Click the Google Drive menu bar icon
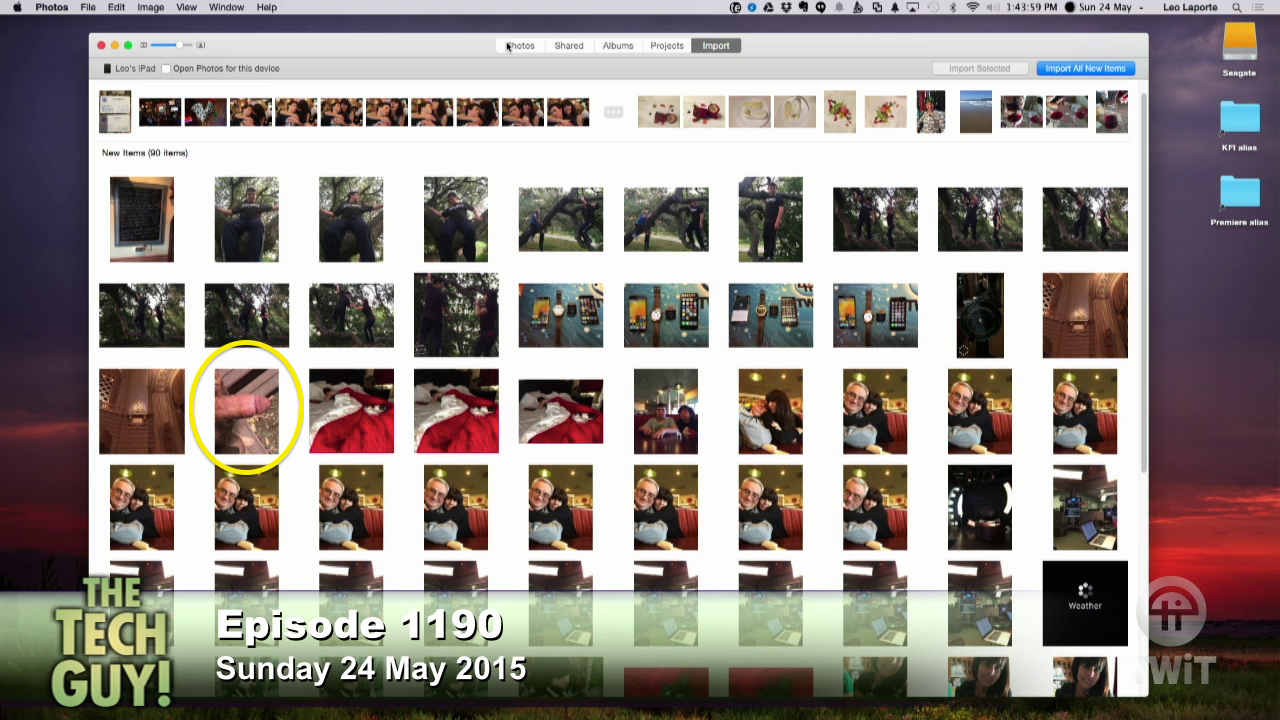1280x720 pixels. [x=770, y=7]
